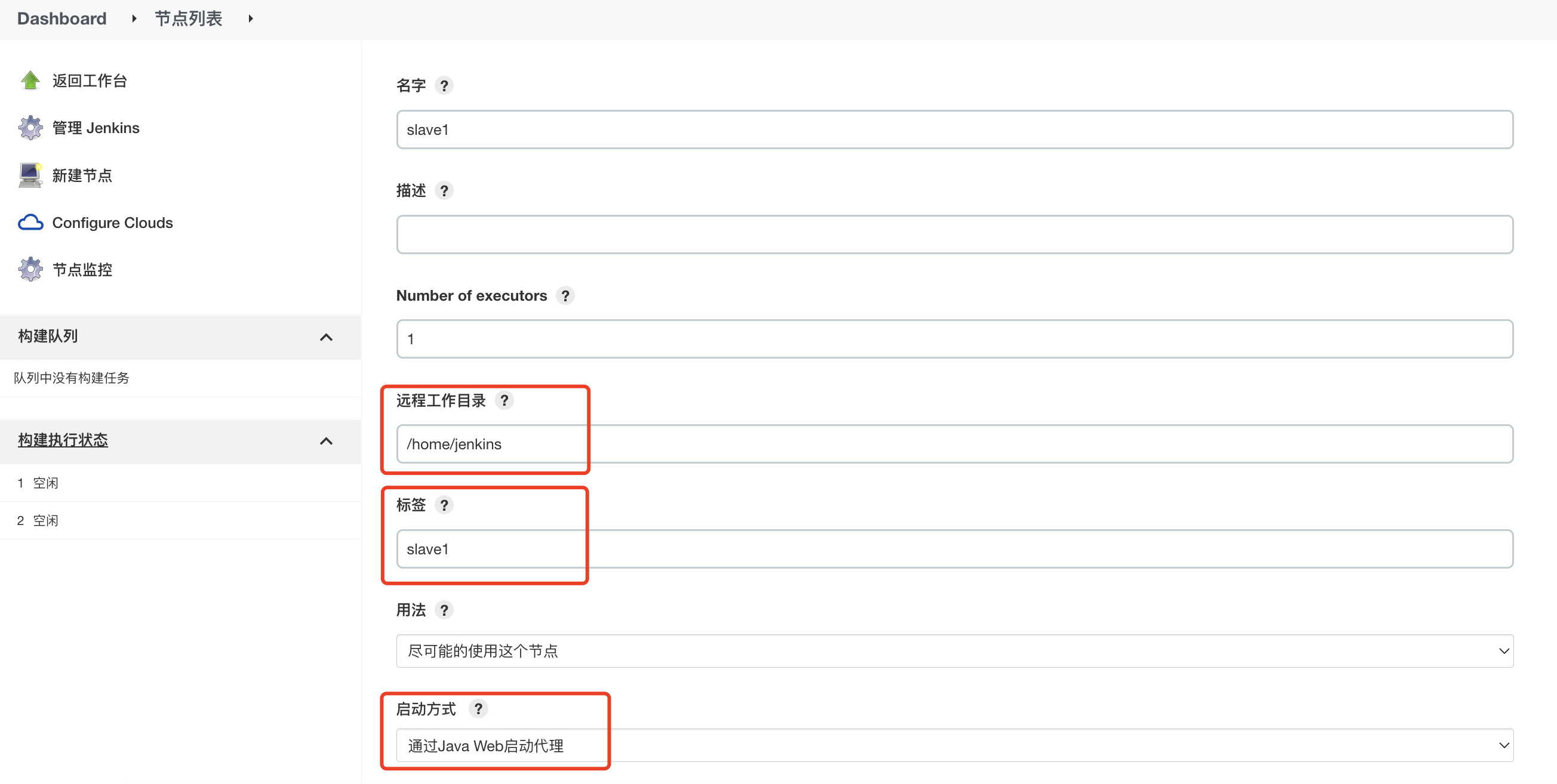The image size is (1557, 784).
Task: Open the 启动方式 dropdown
Action: click(x=955, y=745)
